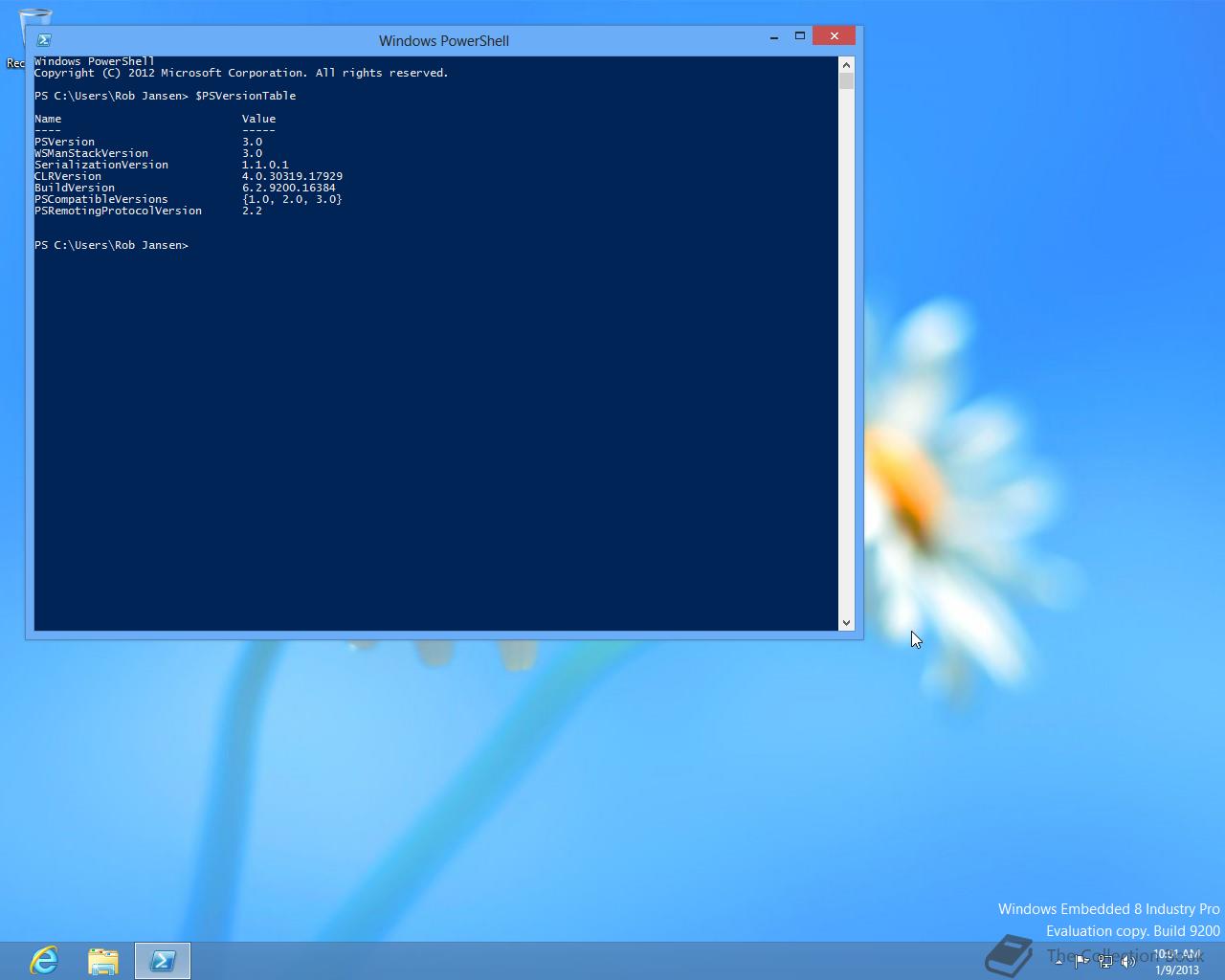Click the PowerShell scrollbar thumb
1225x980 pixels.
click(x=846, y=80)
